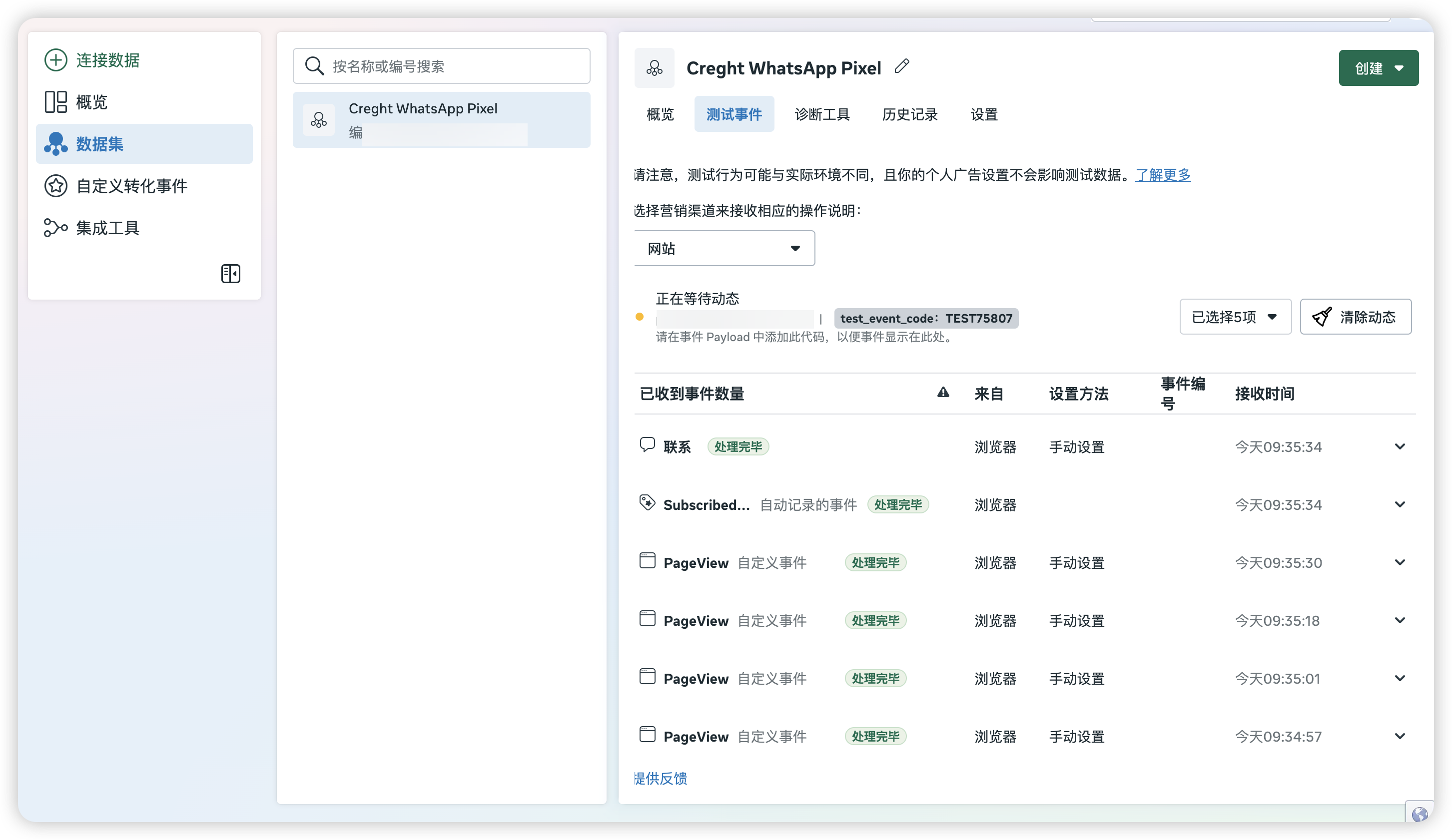
Task: Click PageView icon at 09:35:18 row
Action: [647, 619]
